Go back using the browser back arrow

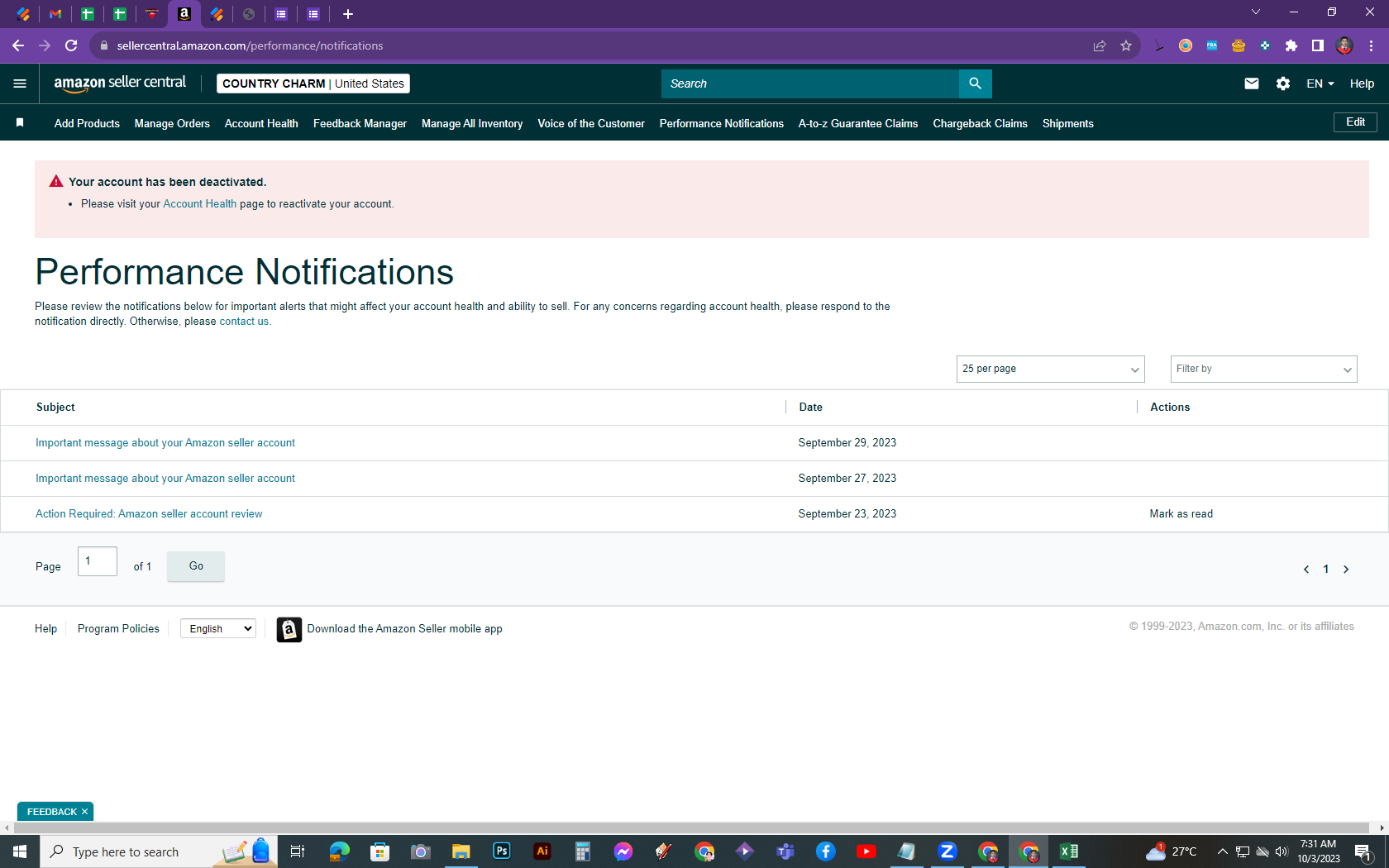click(x=18, y=45)
